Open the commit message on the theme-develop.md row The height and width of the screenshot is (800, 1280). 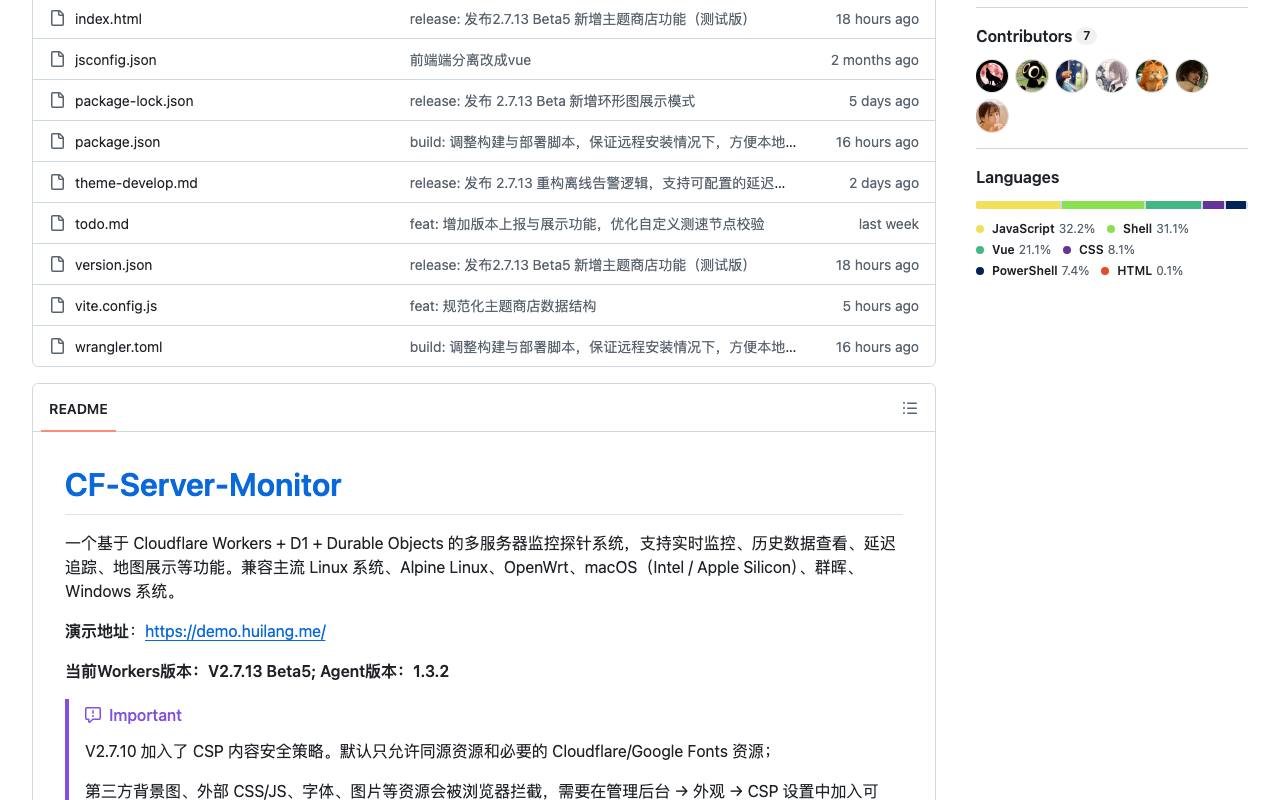pos(597,183)
